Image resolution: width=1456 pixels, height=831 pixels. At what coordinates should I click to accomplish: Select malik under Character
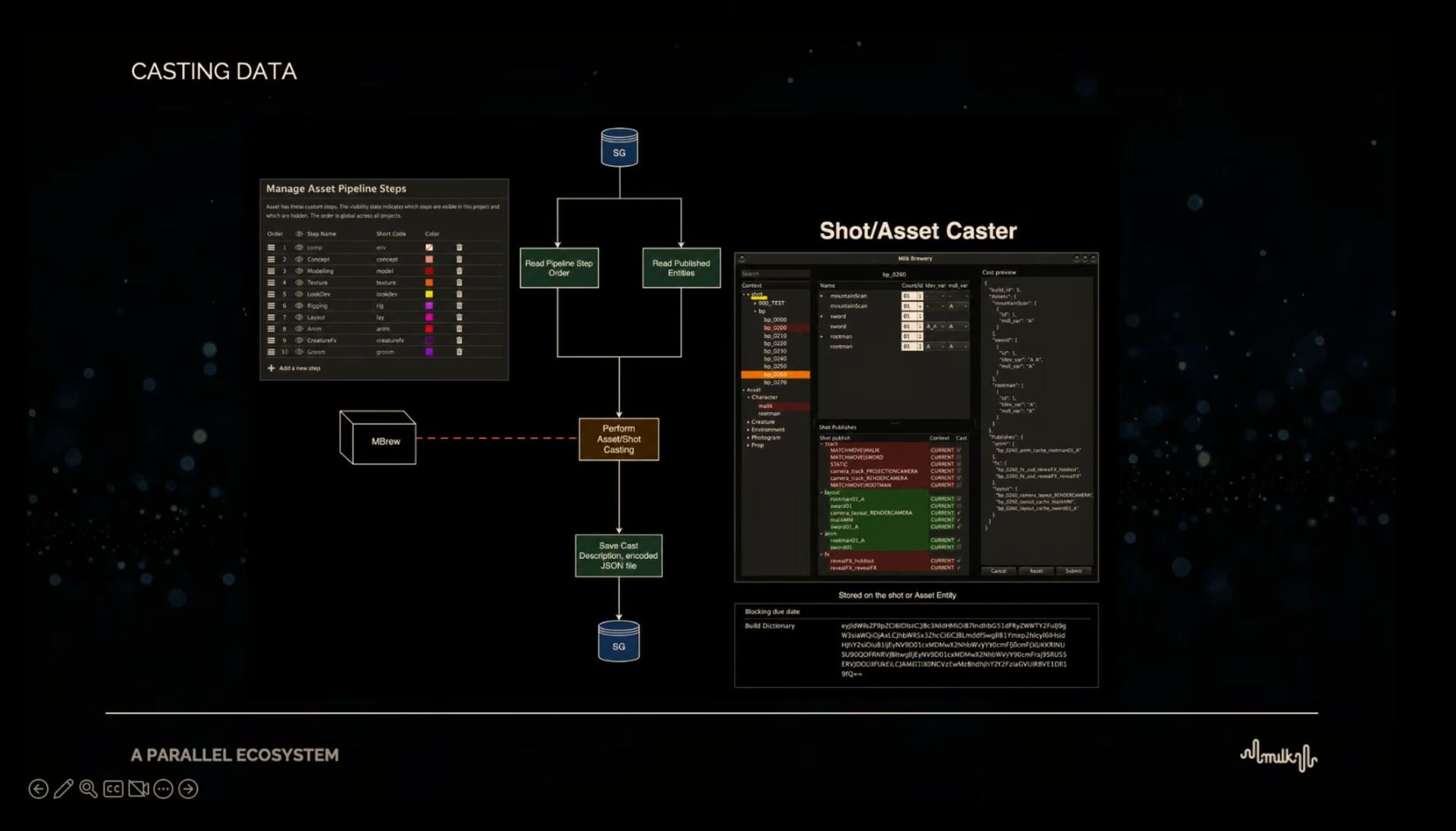(x=765, y=406)
